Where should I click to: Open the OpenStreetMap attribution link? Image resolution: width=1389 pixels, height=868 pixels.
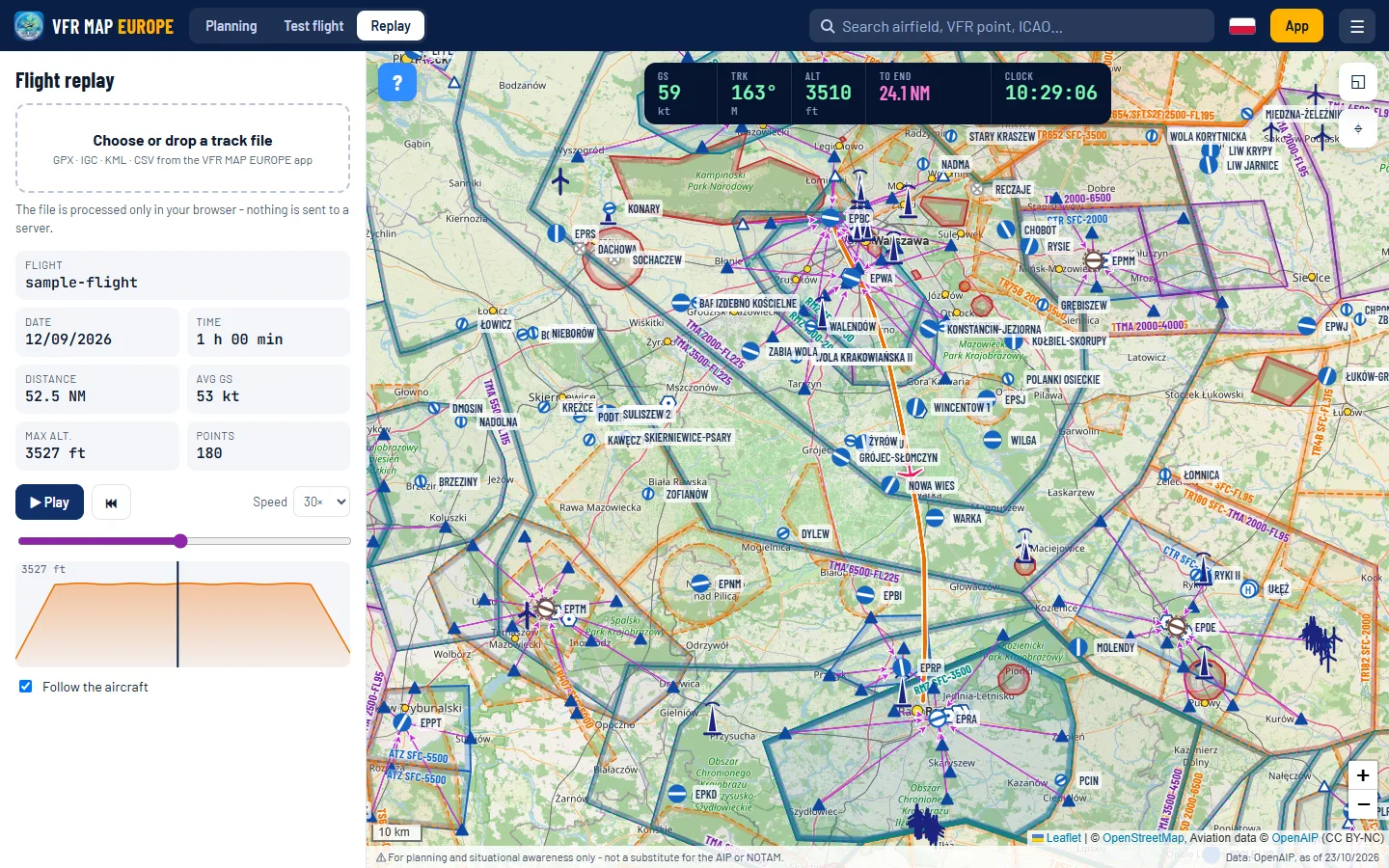pyautogui.click(x=1143, y=838)
